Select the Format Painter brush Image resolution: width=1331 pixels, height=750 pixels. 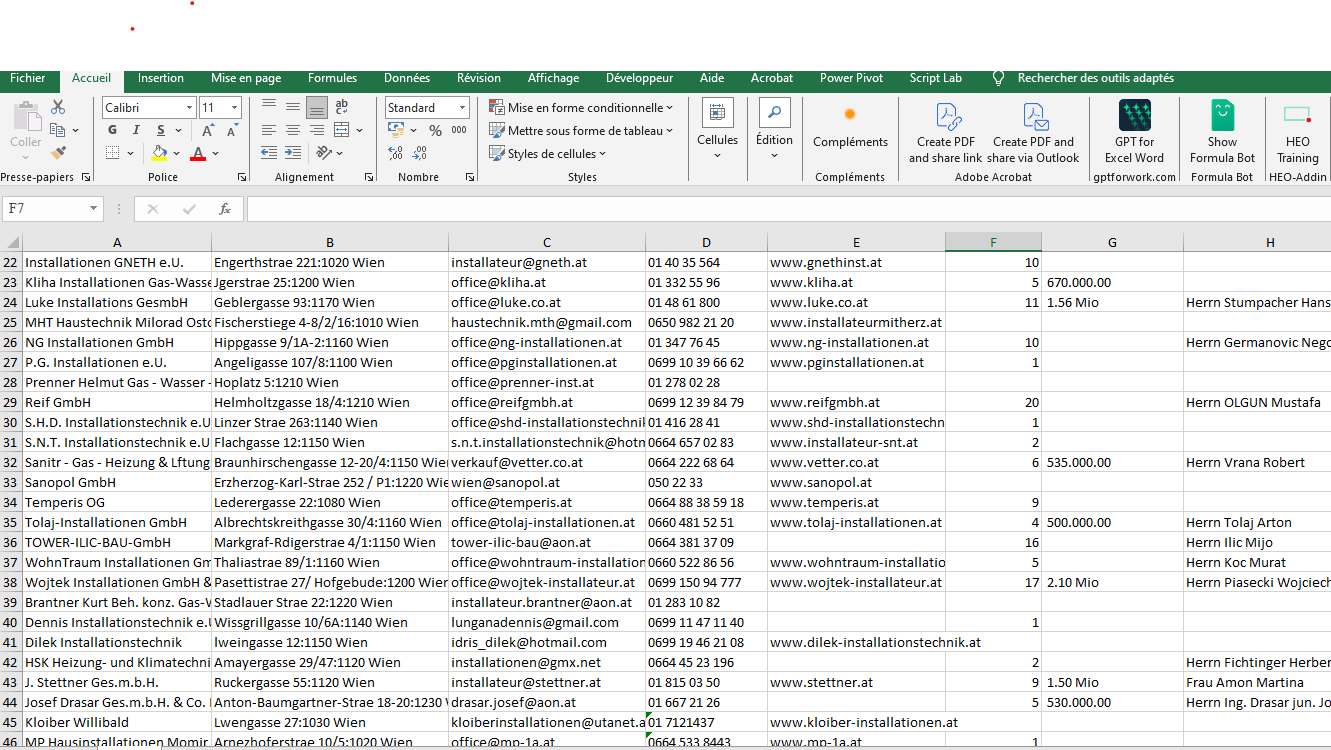tap(58, 153)
